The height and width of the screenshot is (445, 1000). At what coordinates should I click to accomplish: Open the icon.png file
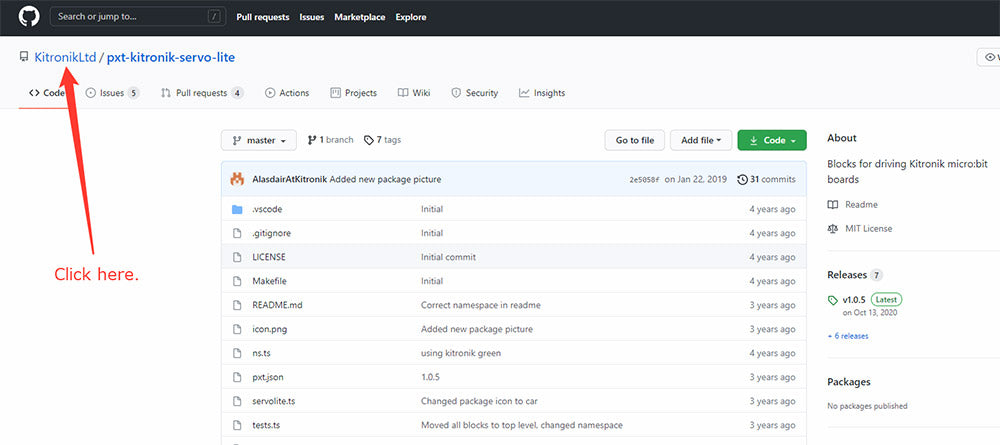pos(271,330)
